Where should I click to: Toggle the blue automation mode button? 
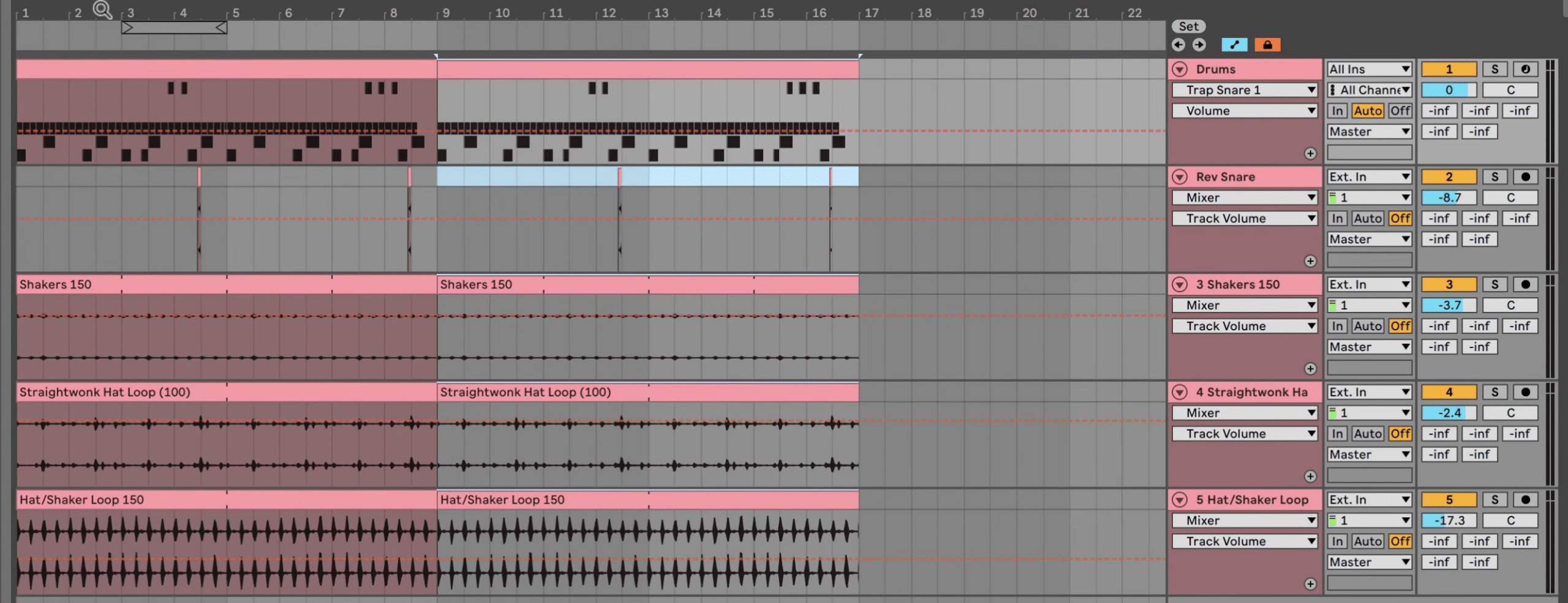tap(1234, 45)
